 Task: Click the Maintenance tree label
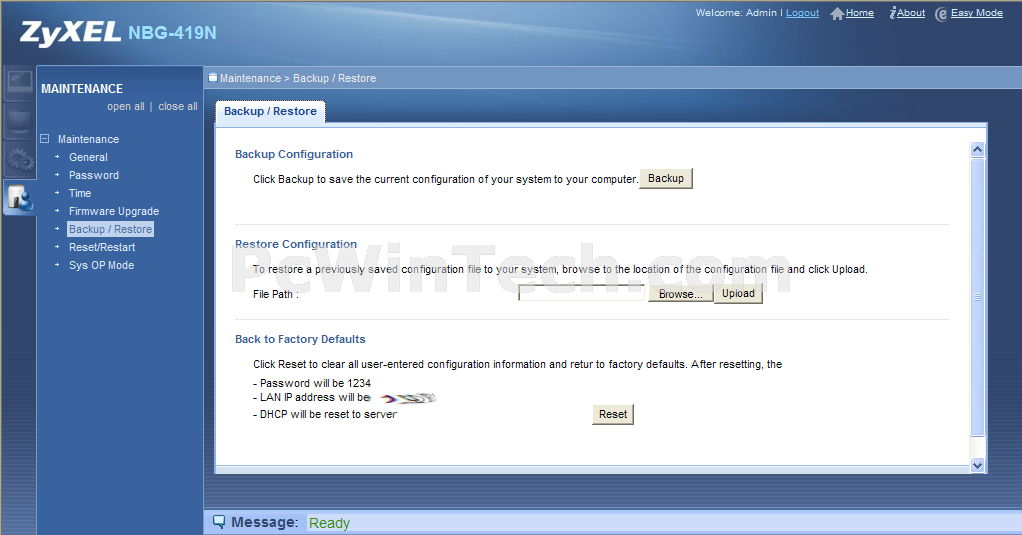[x=89, y=139]
